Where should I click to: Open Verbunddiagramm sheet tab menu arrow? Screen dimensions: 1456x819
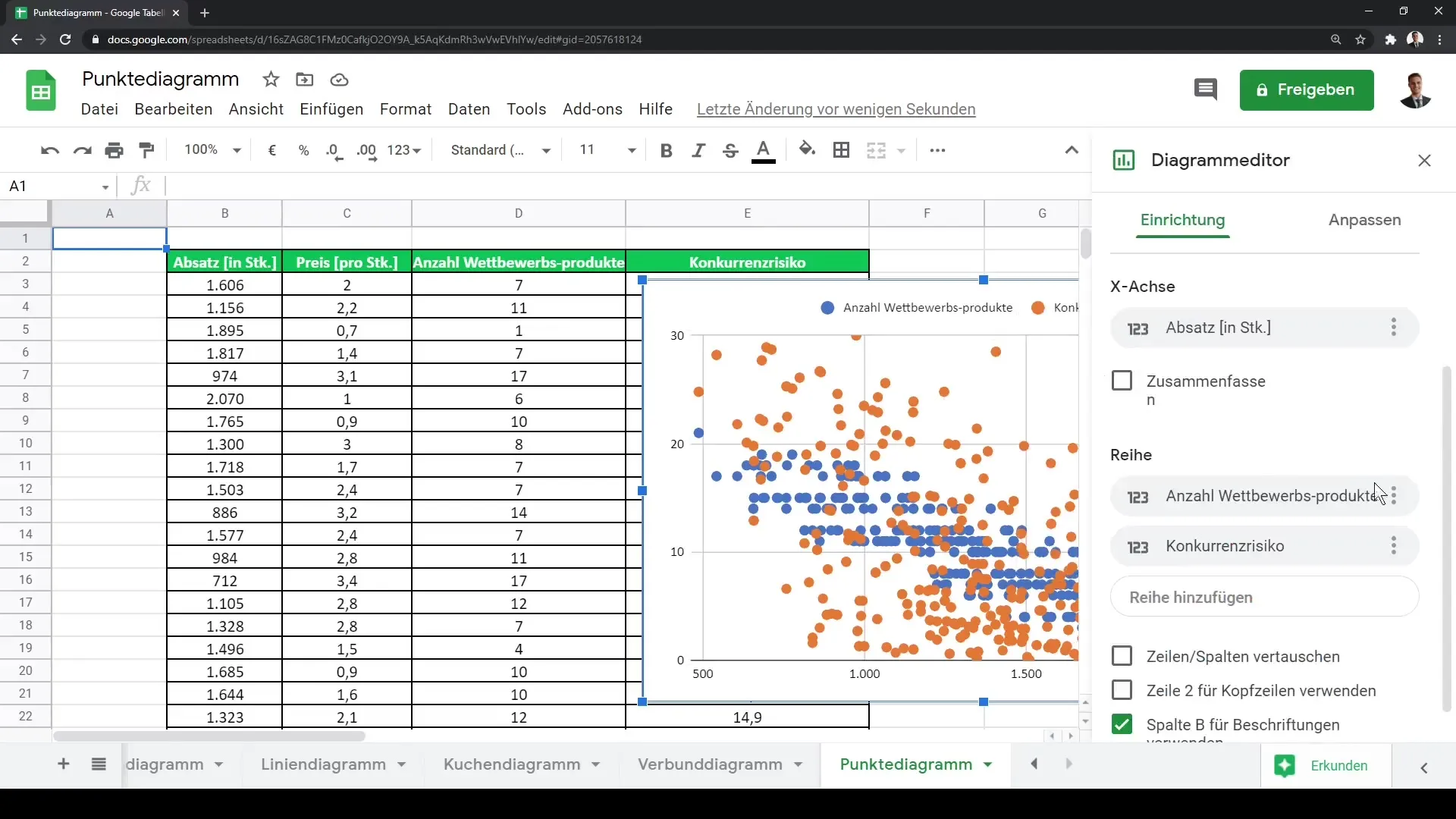tap(799, 764)
